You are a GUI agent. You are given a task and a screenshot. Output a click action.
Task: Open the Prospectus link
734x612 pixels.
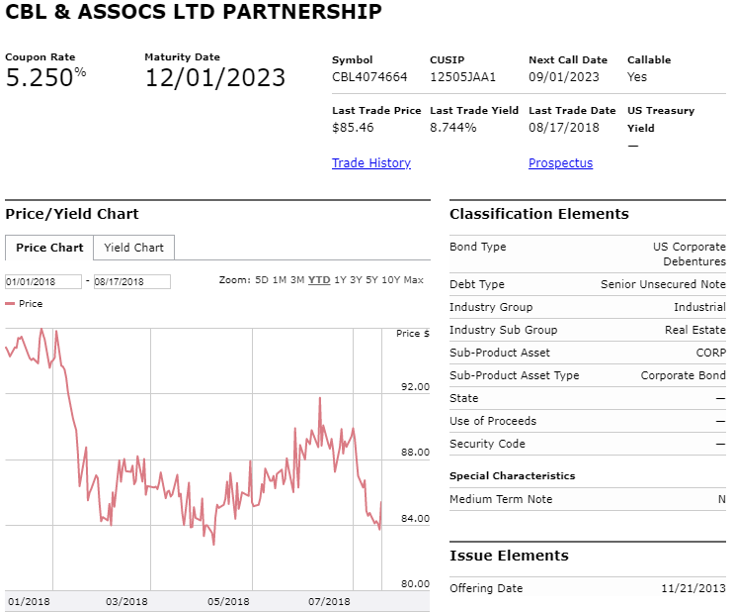(560, 163)
